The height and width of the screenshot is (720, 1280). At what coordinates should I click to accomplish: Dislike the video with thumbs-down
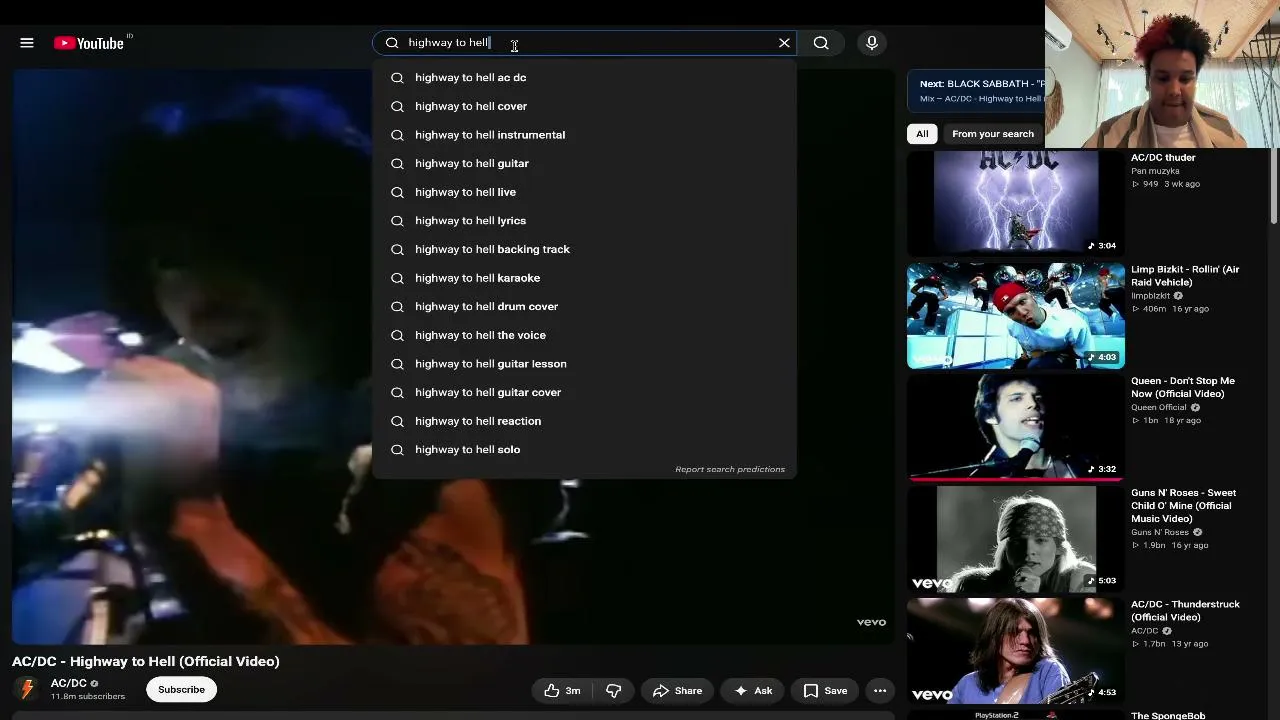tap(614, 691)
